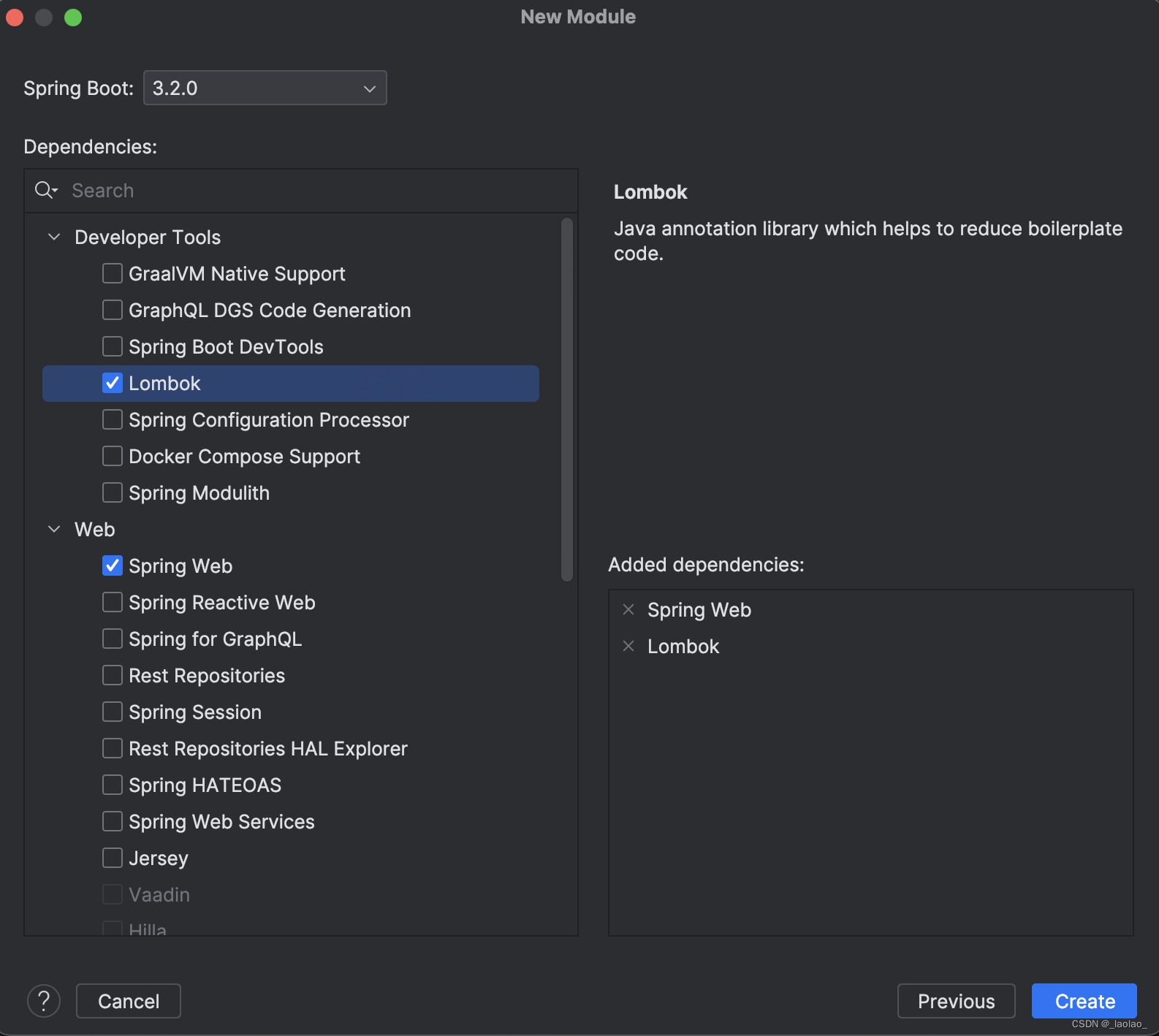Image resolution: width=1159 pixels, height=1036 pixels.
Task: Select the Jersey dependency label
Action: pyautogui.click(x=159, y=858)
